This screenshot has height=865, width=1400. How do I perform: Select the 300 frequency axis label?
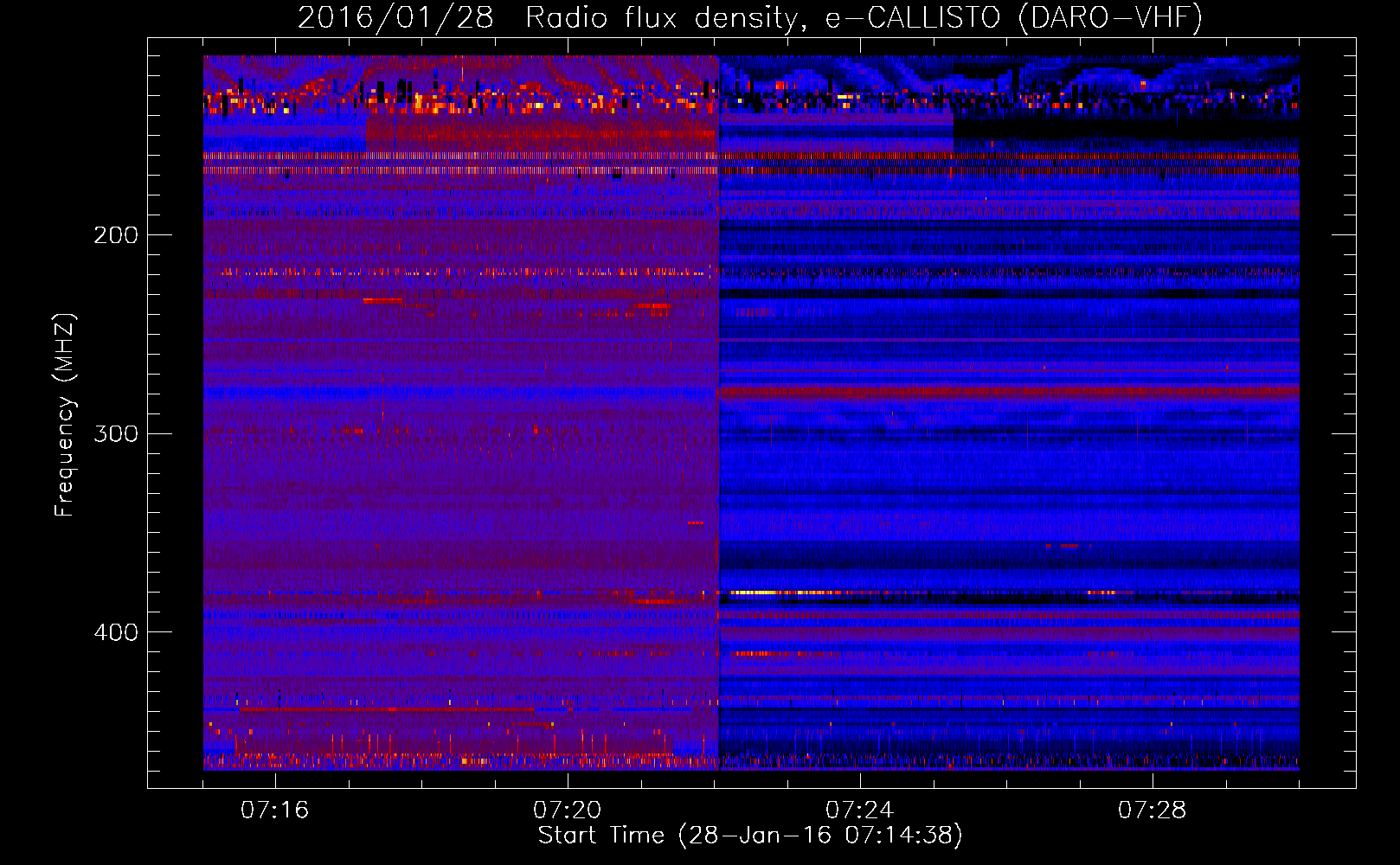point(115,433)
